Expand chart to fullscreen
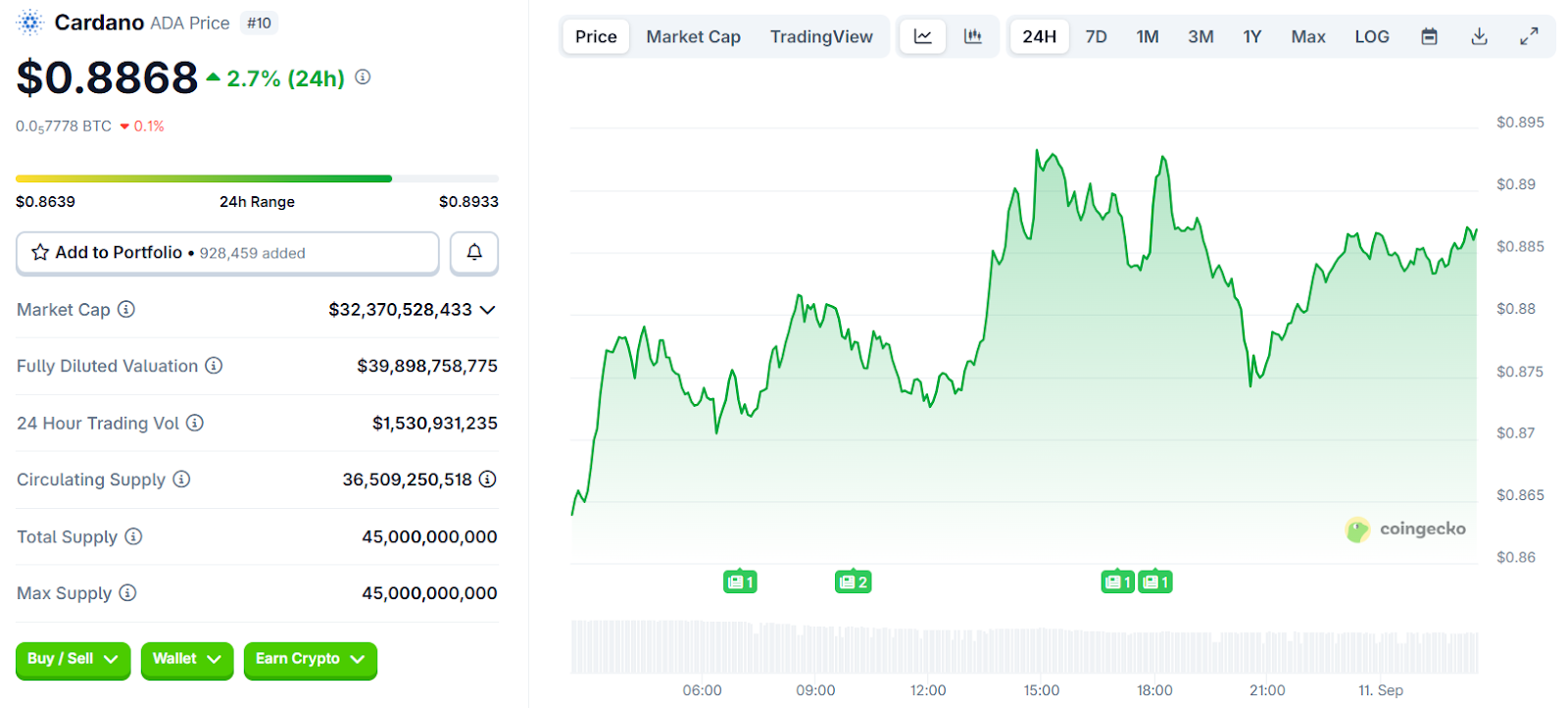 pyautogui.click(x=1528, y=36)
